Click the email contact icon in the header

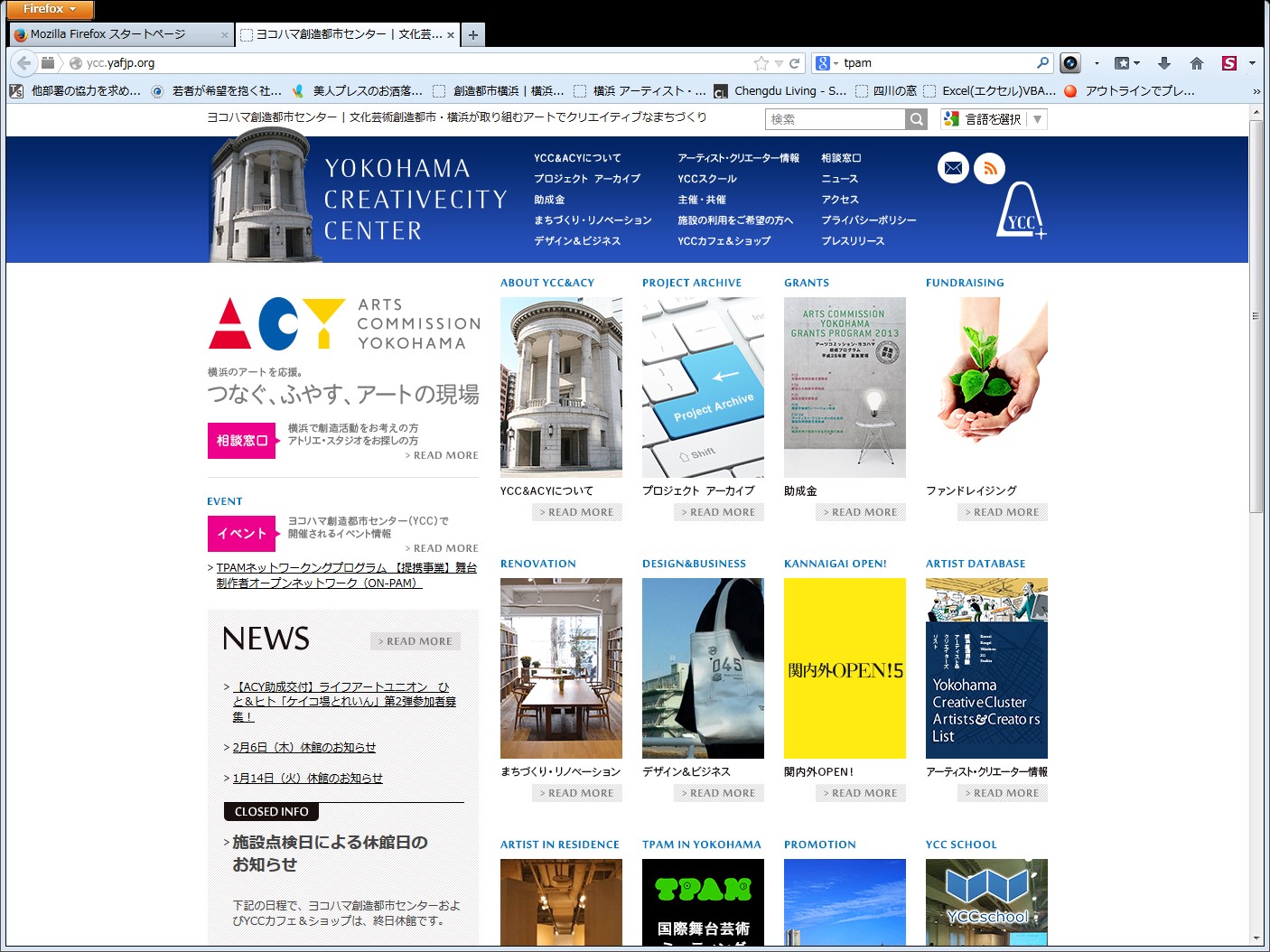(x=952, y=168)
